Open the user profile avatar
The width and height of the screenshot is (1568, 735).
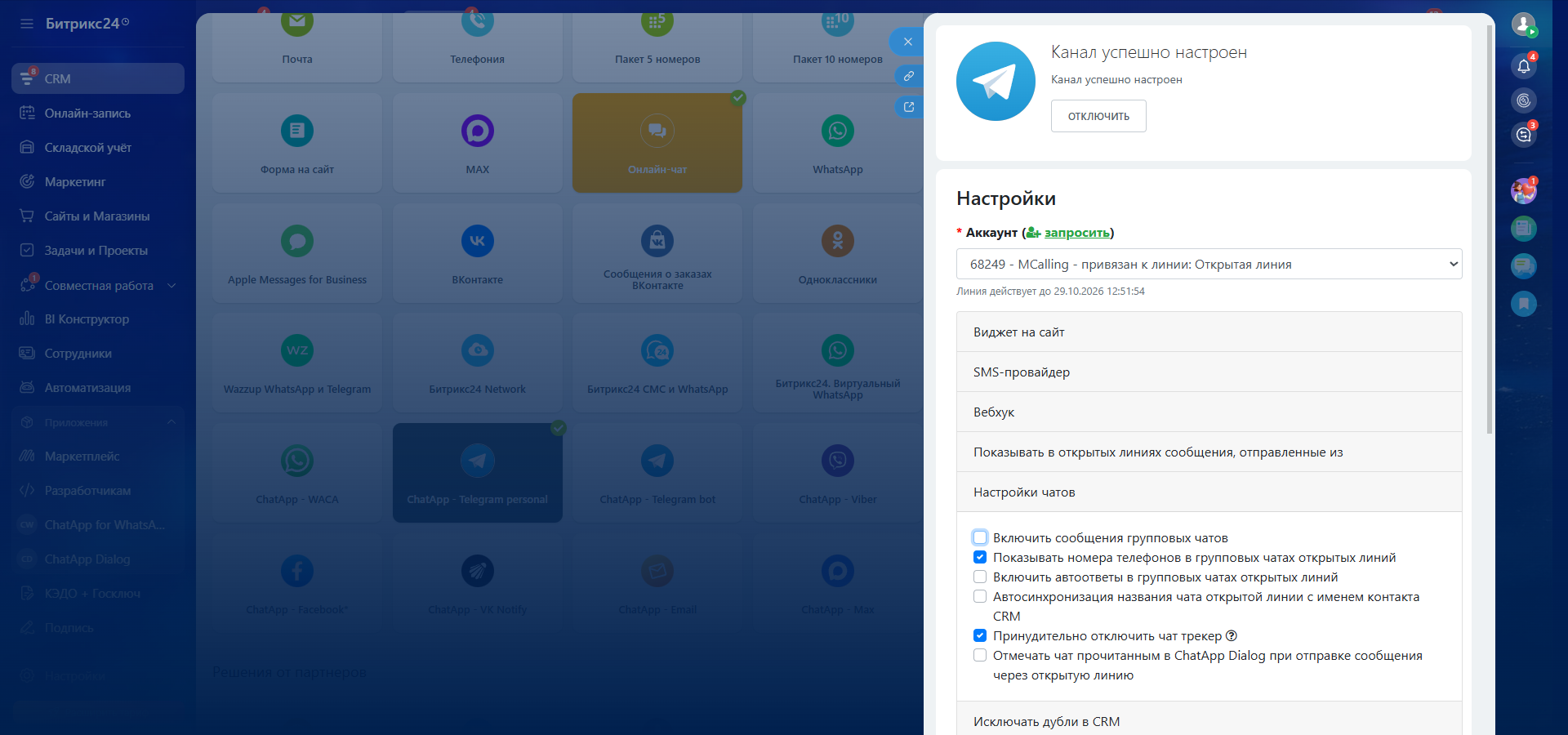[x=1523, y=24]
